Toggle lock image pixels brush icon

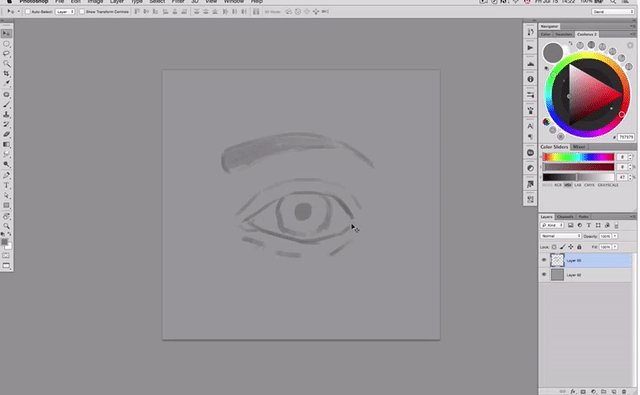coord(562,247)
